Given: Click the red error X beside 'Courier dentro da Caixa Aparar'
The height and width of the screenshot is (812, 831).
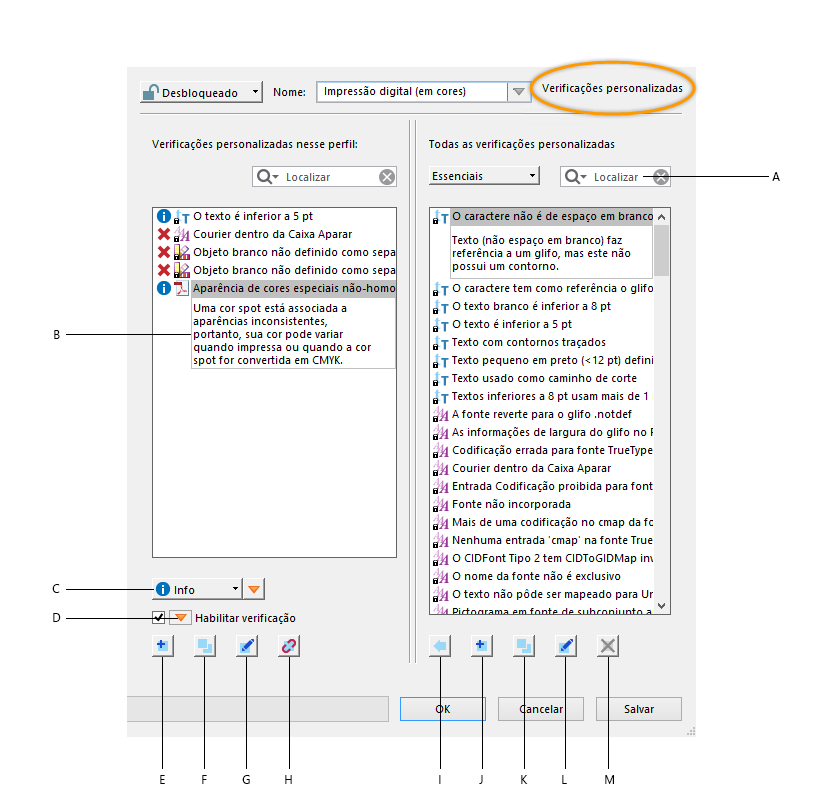Looking at the screenshot, I should [x=164, y=234].
